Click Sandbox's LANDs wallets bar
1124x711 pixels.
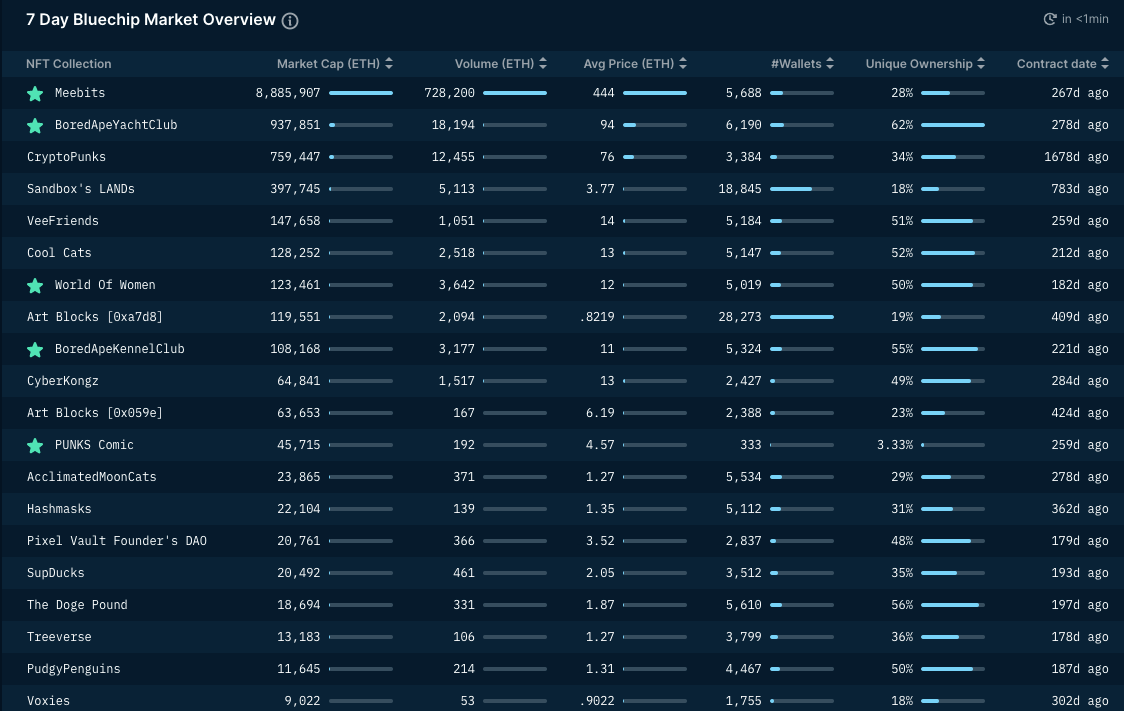click(x=801, y=189)
